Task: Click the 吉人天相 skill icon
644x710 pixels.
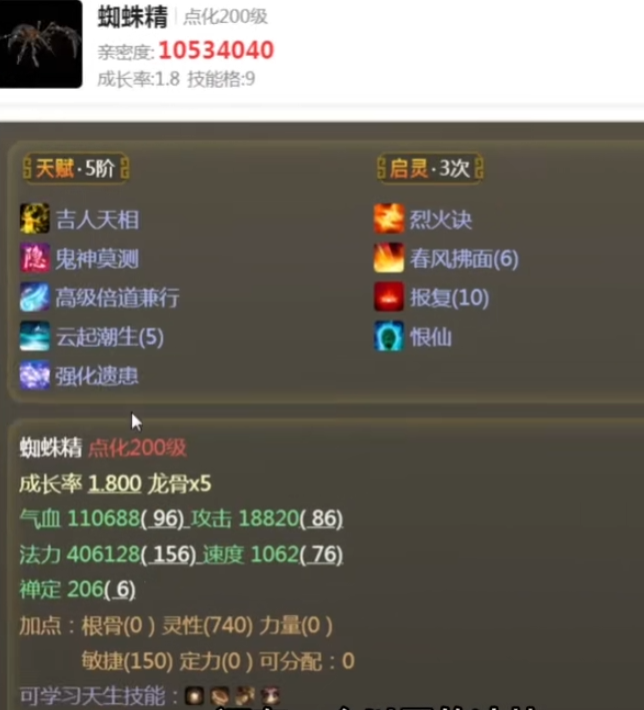Action: (x=34, y=219)
